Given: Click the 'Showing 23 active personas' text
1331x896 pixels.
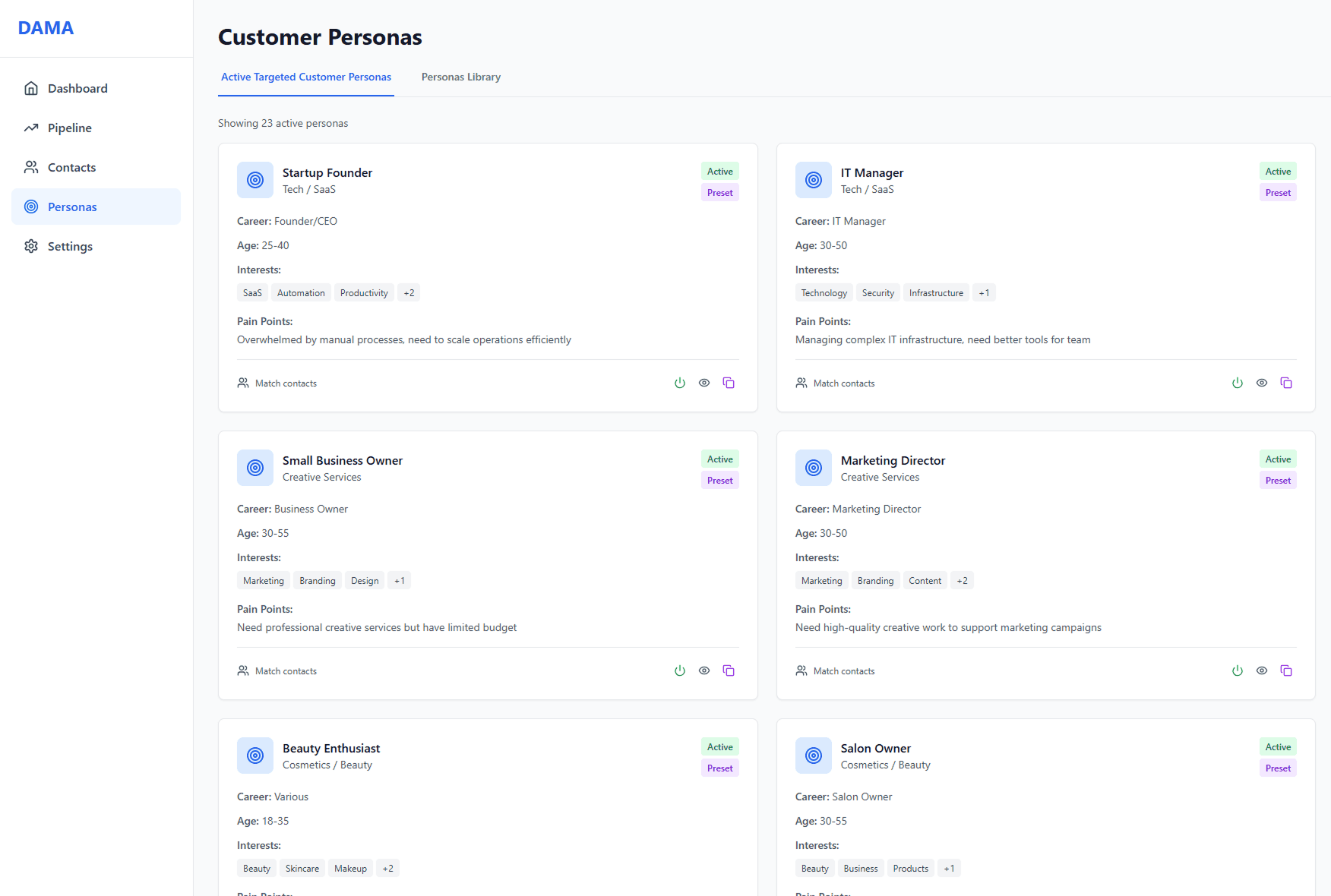Looking at the screenshot, I should [283, 123].
